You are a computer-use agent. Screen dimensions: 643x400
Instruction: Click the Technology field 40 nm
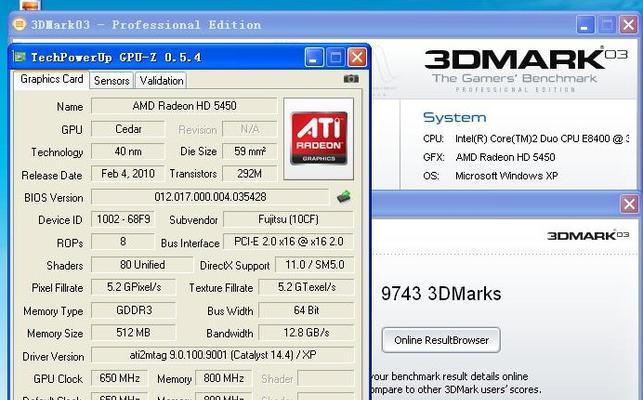click(x=128, y=151)
